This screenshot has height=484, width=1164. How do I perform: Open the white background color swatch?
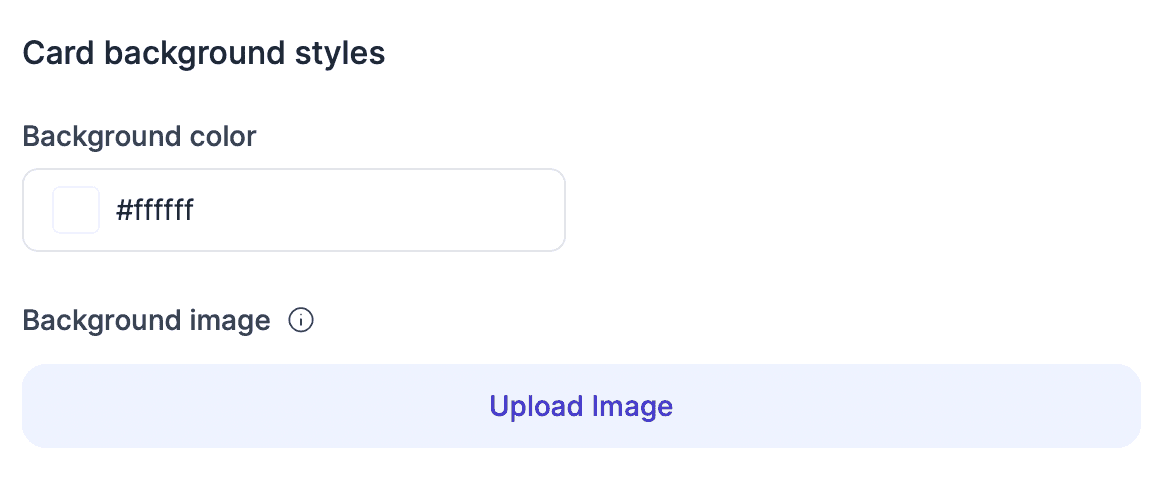pyautogui.click(x=76, y=210)
